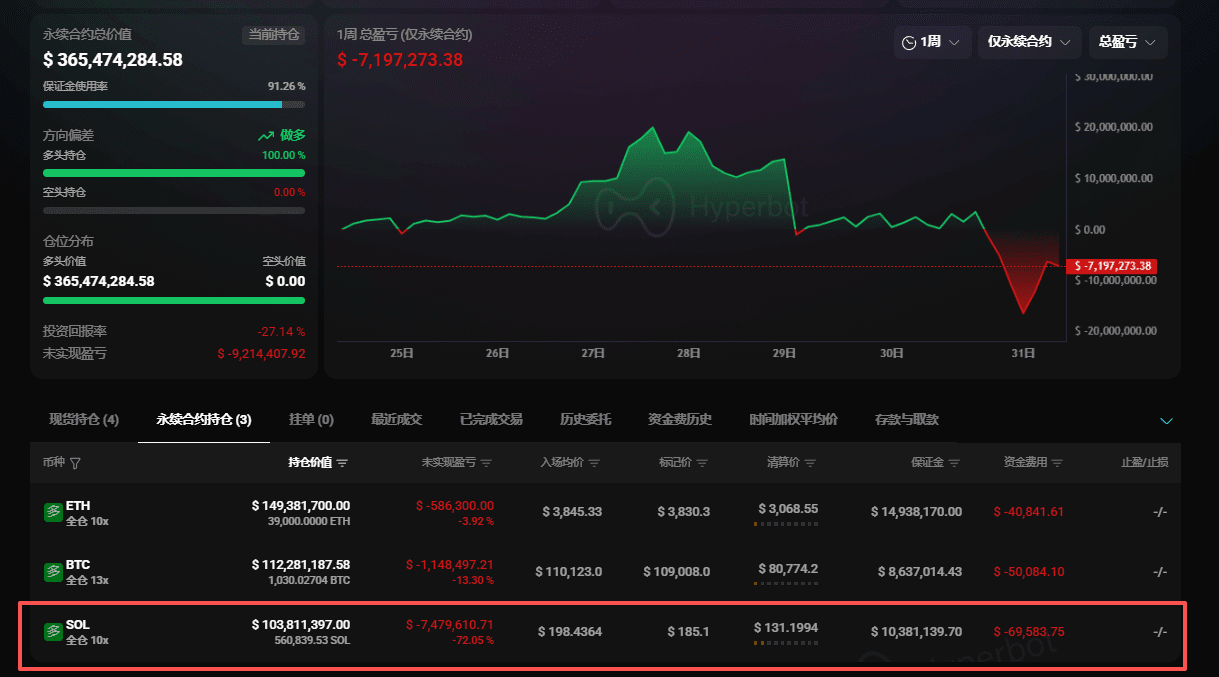Click the 未实现盈亏 column sort icon
This screenshot has width=1219, height=677.
click(x=486, y=463)
